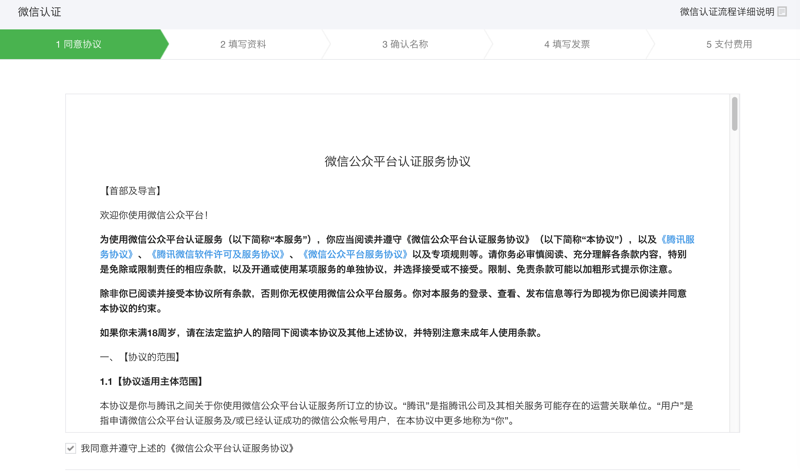Click the 【首部及导言】 heading
The width and height of the screenshot is (800, 471).
coord(132,191)
